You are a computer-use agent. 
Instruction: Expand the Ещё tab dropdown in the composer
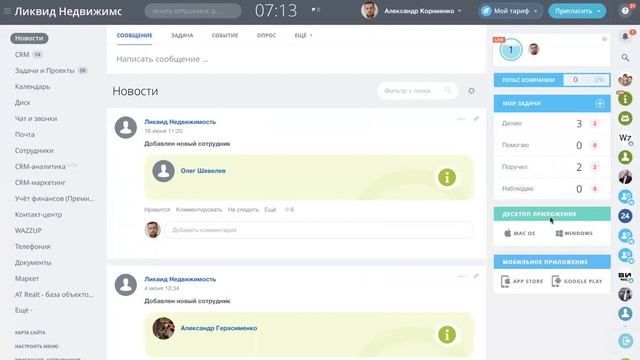click(303, 36)
